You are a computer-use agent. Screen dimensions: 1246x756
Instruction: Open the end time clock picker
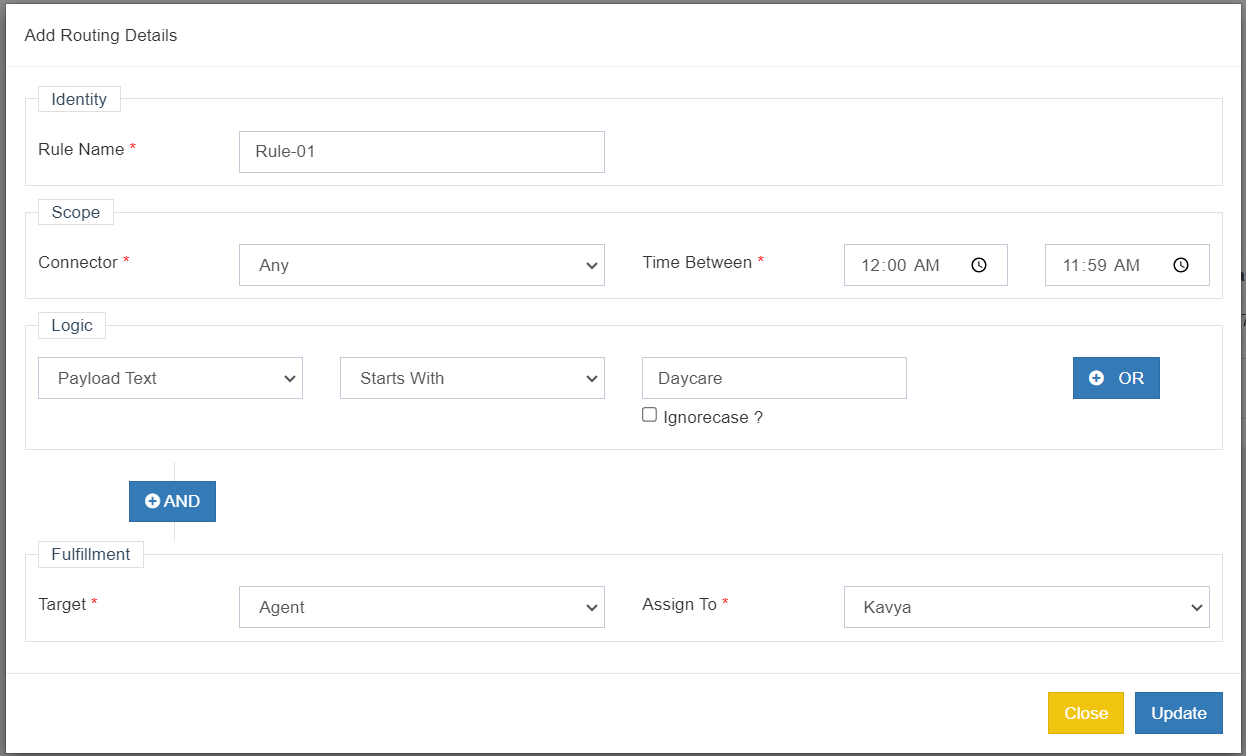(x=1180, y=265)
